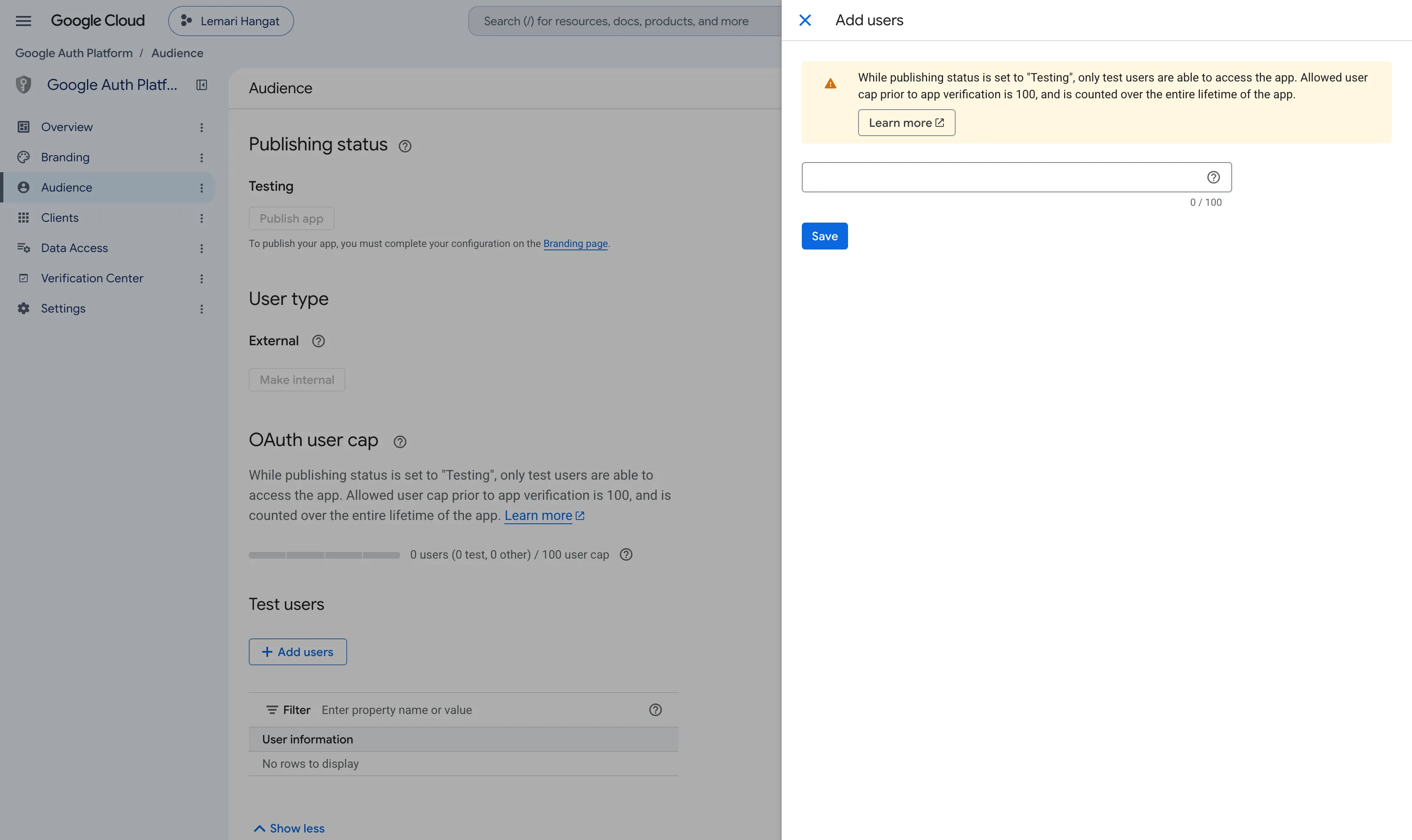Save the added test users
This screenshot has width=1412, height=840.
point(825,236)
